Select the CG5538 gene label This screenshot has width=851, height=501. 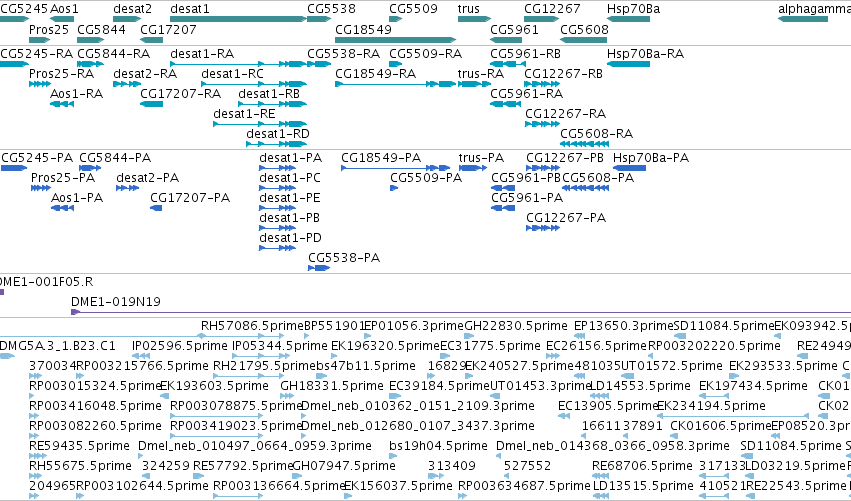point(331,9)
